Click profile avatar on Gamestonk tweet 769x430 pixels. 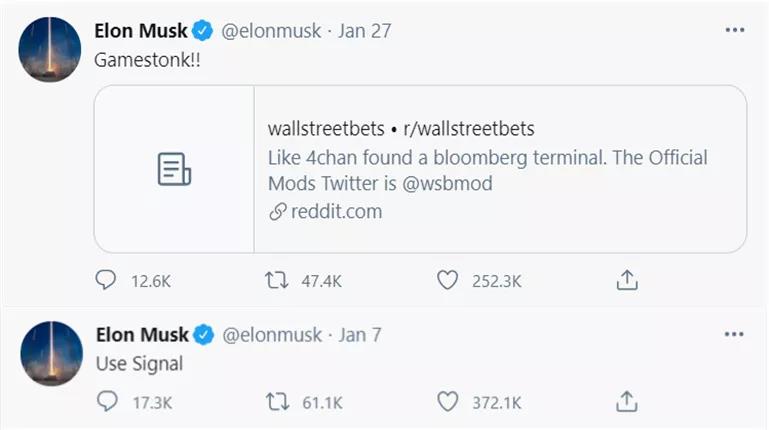[51, 49]
